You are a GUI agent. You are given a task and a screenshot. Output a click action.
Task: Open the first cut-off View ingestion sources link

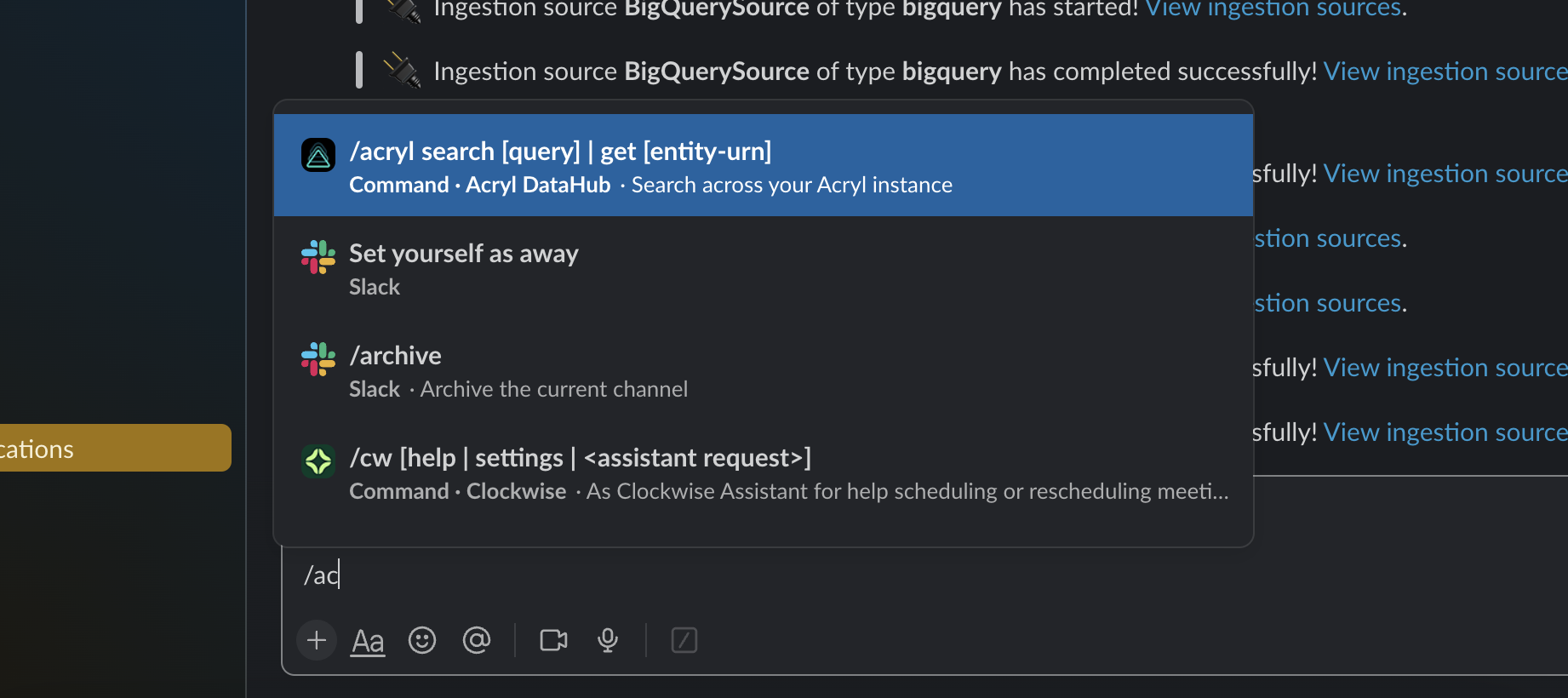tap(1273, 9)
